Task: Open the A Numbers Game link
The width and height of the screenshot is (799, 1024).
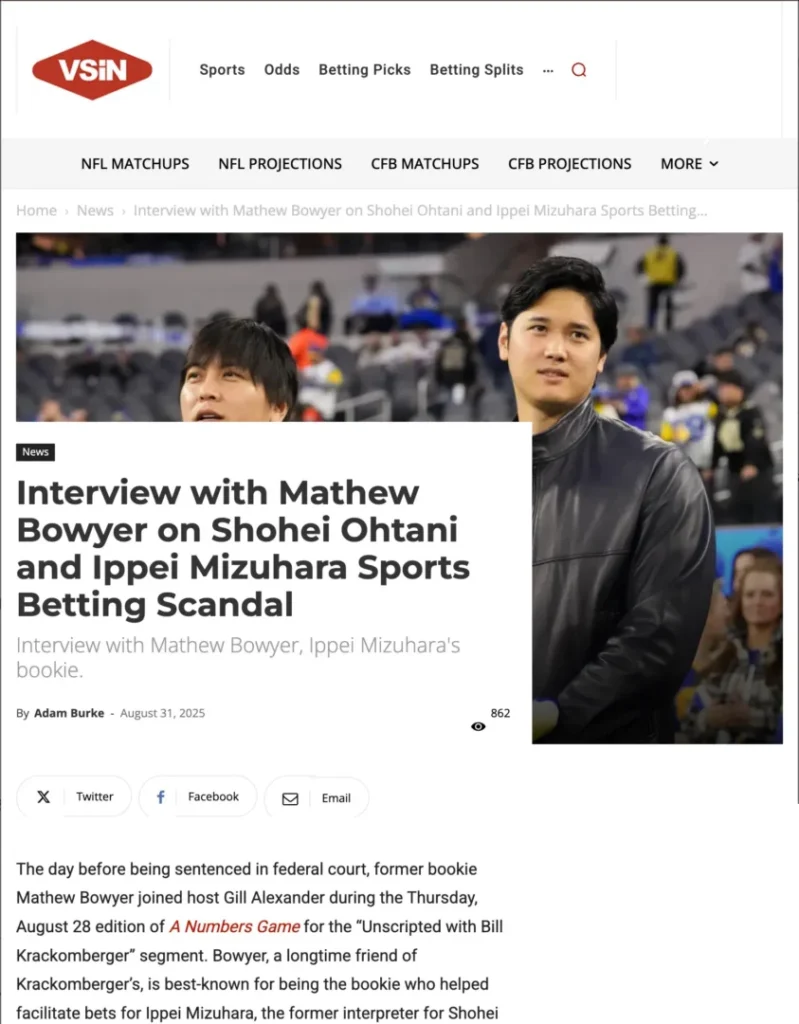Action: [235, 927]
